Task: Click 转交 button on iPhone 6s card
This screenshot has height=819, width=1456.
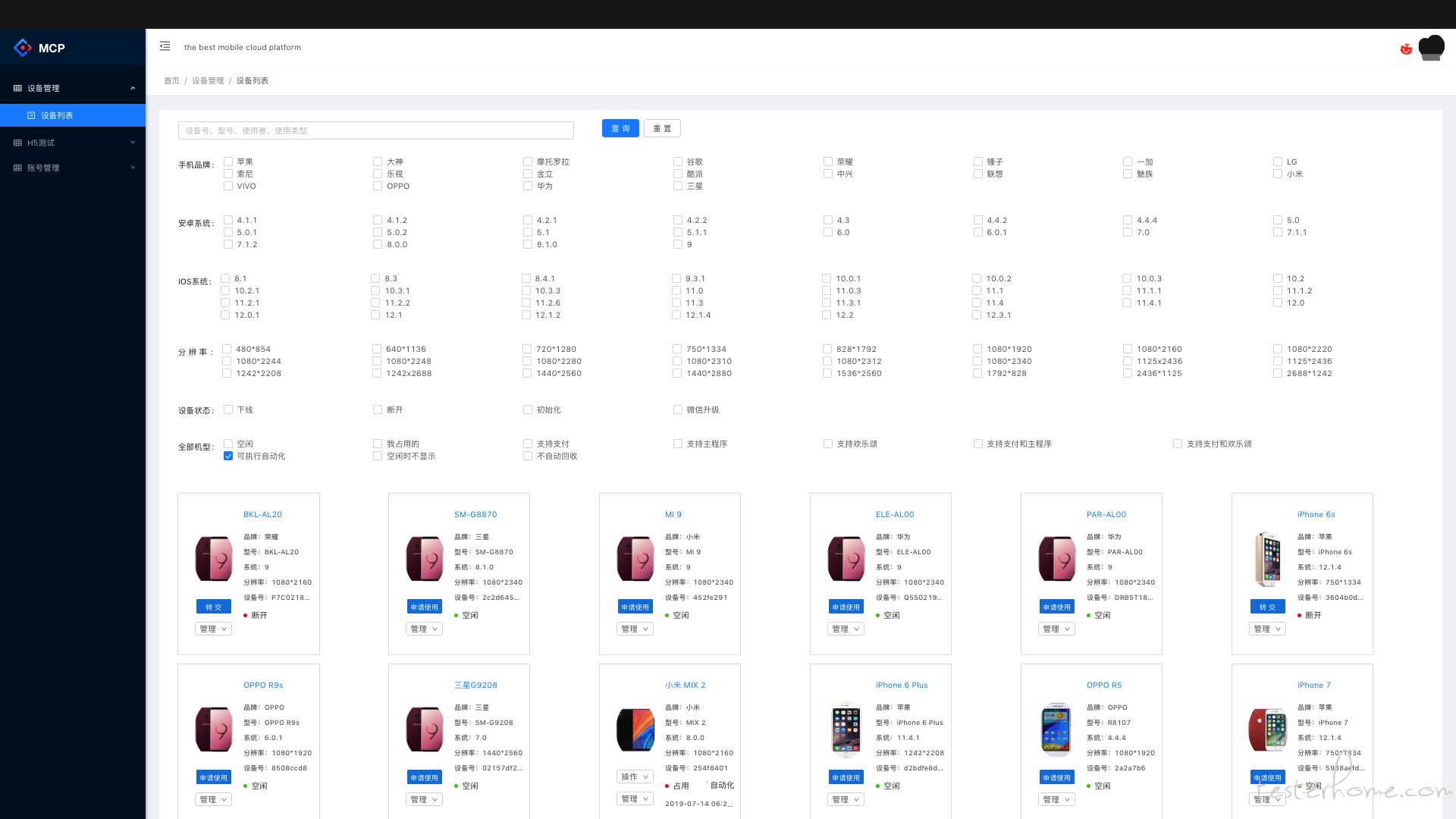Action: click(x=1267, y=607)
